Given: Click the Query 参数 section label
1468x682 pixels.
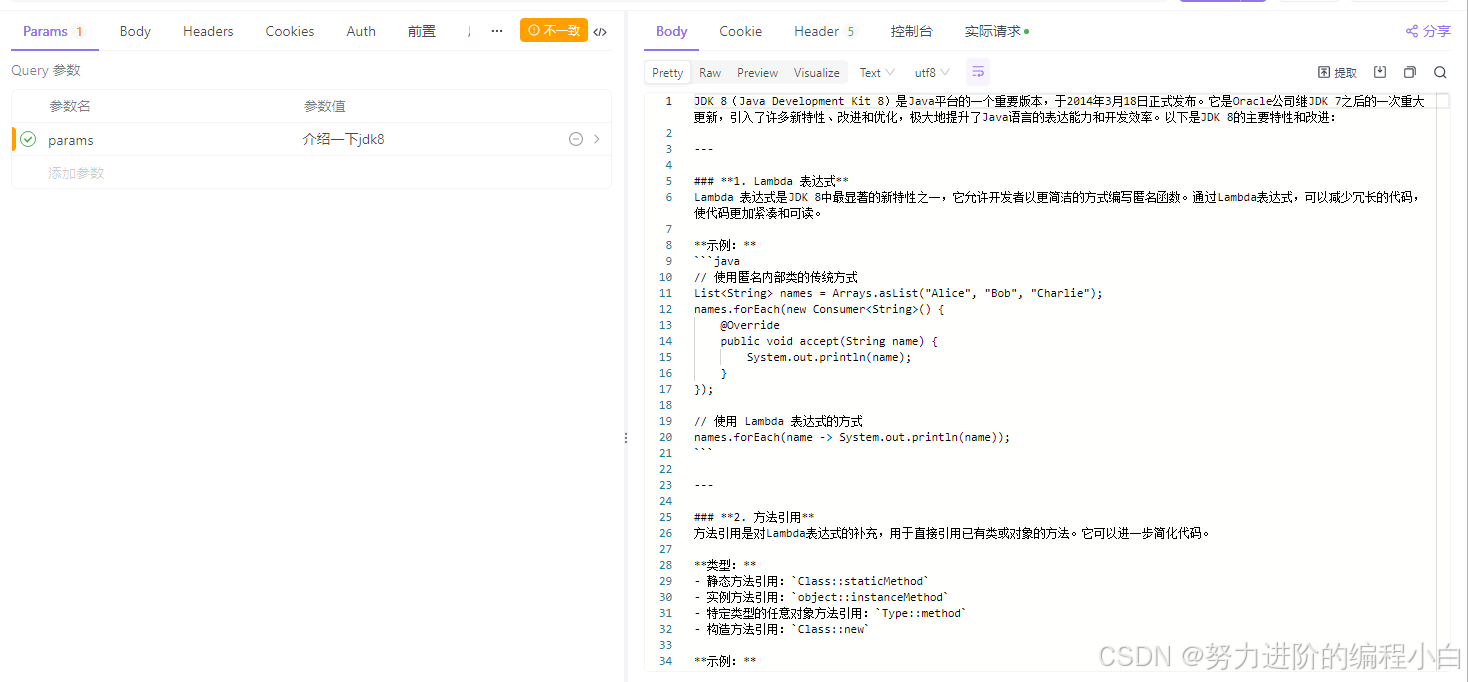Looking at the screenshot, I should (46, 70).
